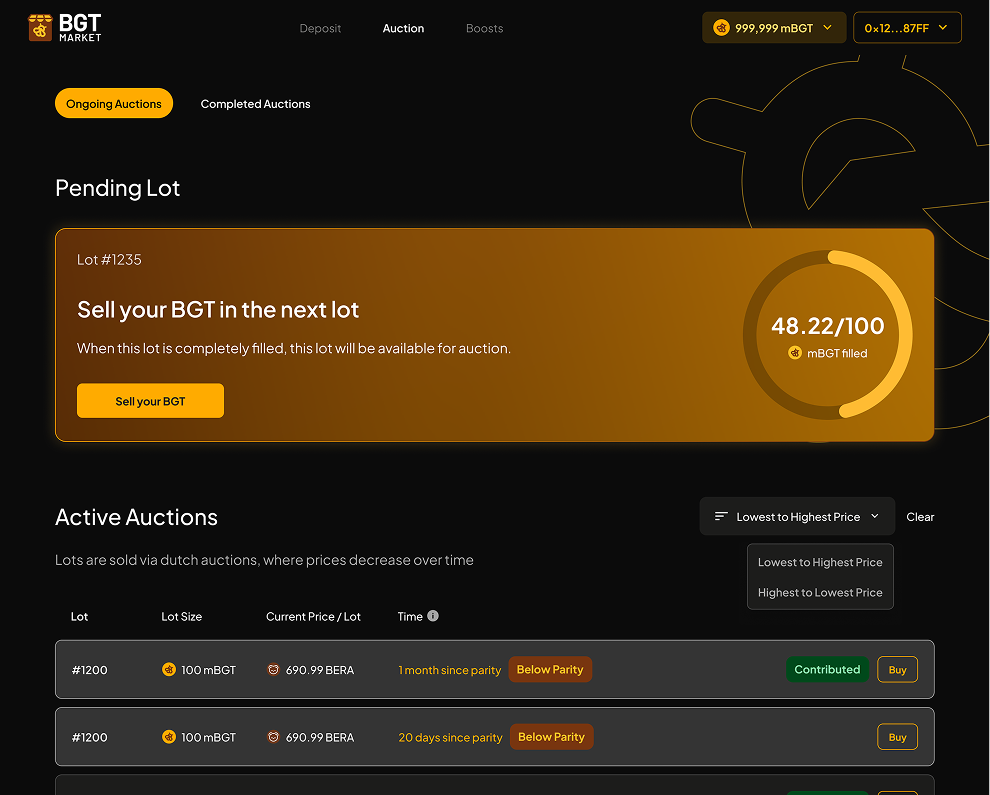Clear the active sort filter

point(920,517)
